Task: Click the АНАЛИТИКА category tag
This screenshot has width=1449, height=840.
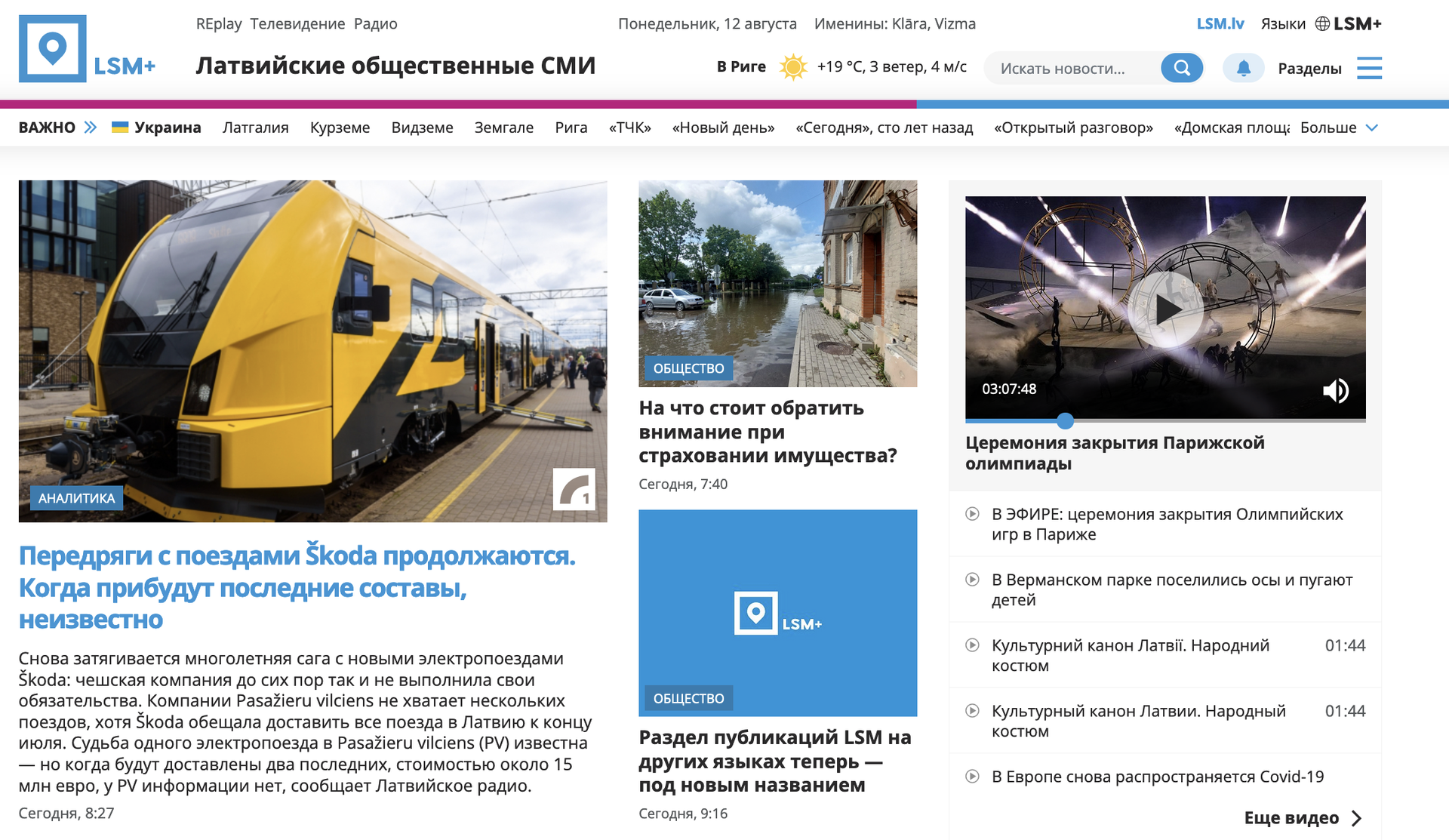Action: [x=76, y=498]
